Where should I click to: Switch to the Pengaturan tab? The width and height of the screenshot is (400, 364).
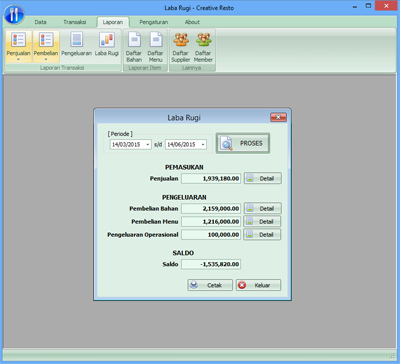154,22
